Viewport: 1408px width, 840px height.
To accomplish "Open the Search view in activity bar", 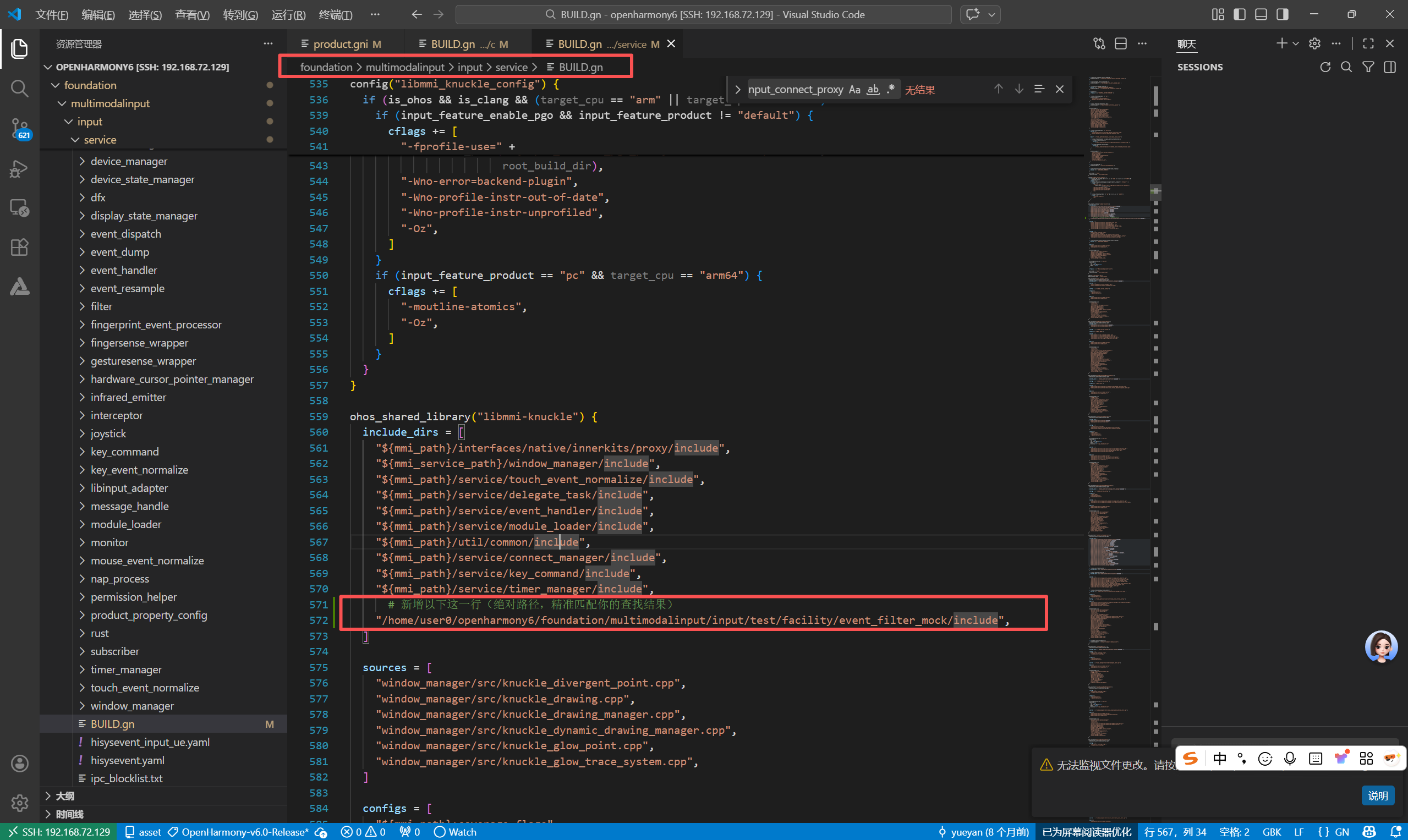I will point(19,87).
